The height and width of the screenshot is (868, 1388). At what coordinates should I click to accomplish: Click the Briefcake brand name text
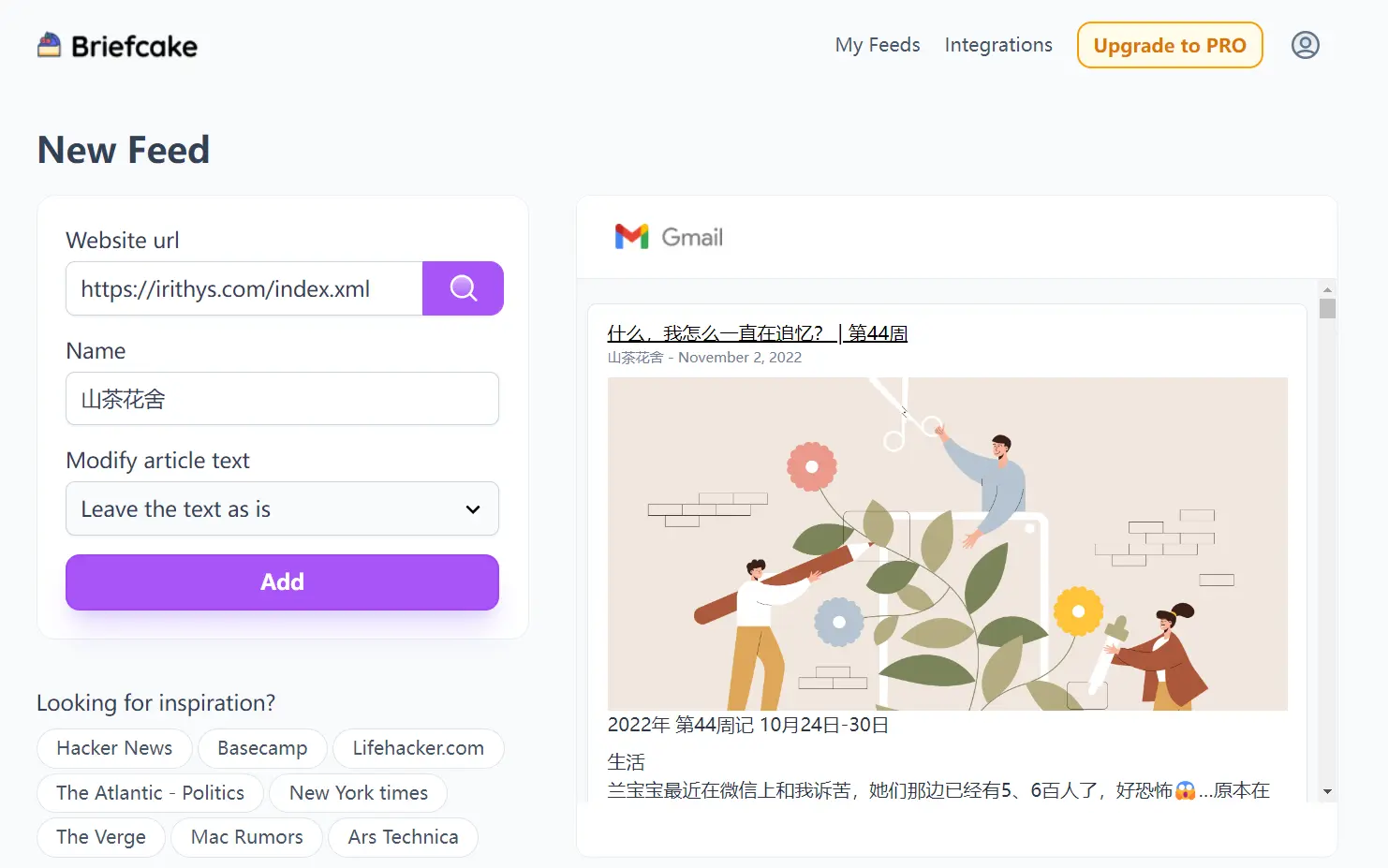point(134,46)
